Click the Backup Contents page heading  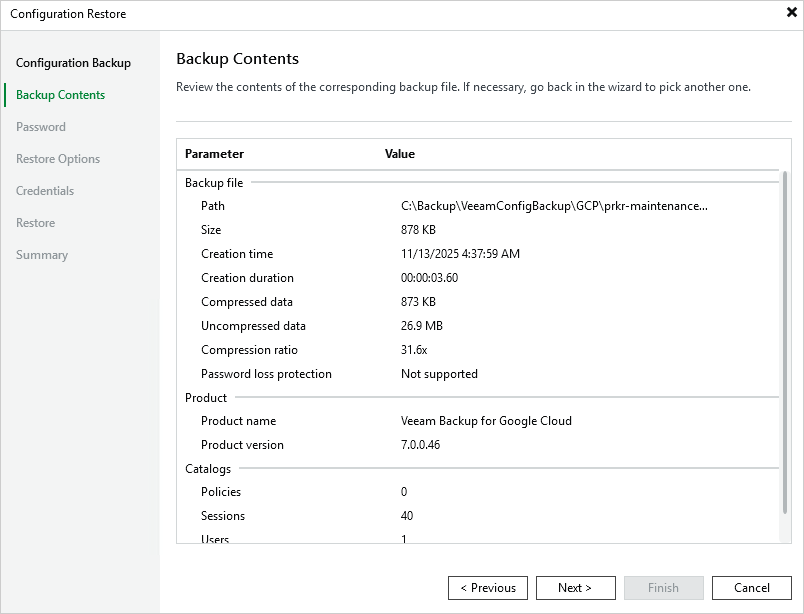tap(237, 58)
